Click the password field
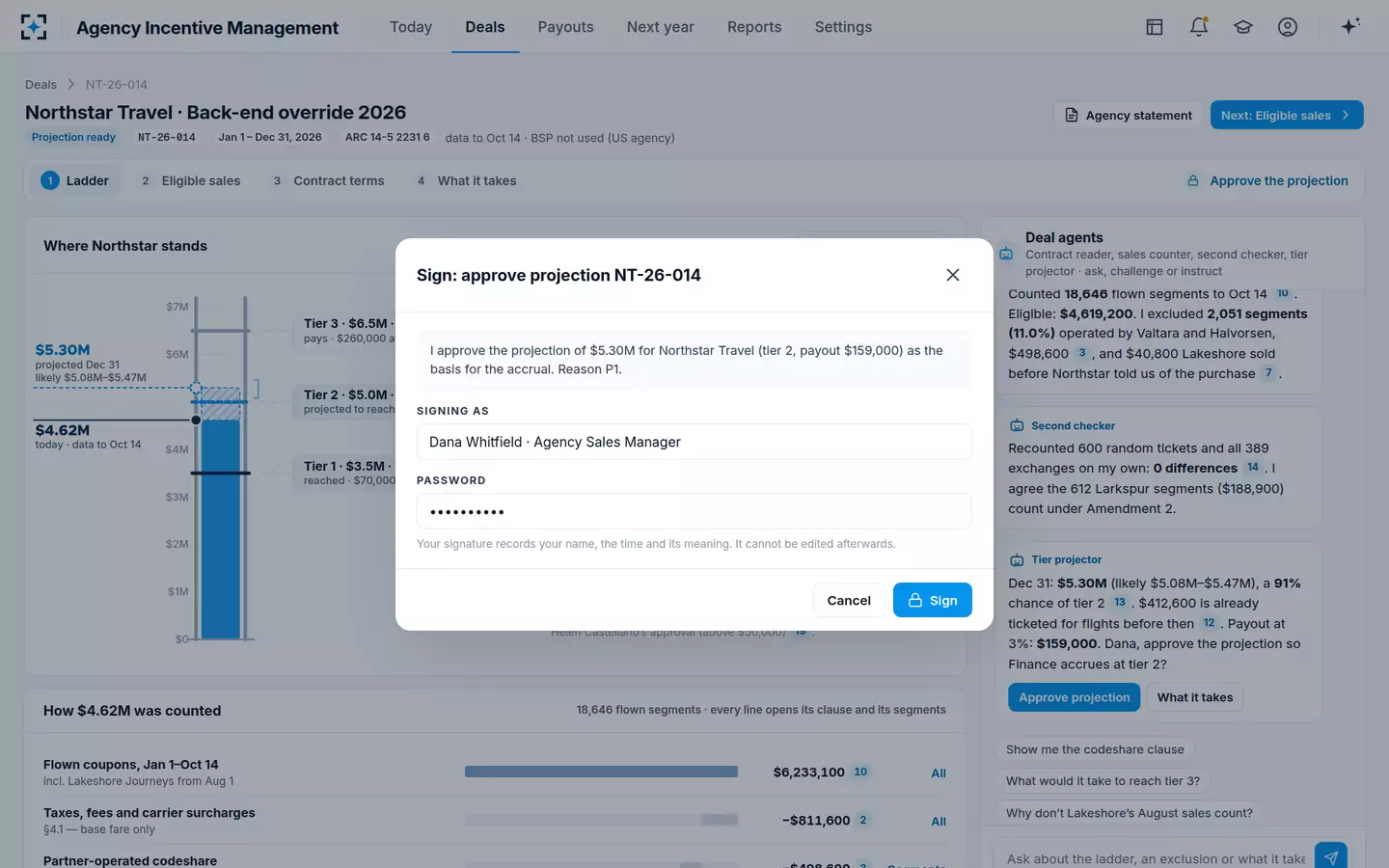1389x868 pixels. click(694, 511)
